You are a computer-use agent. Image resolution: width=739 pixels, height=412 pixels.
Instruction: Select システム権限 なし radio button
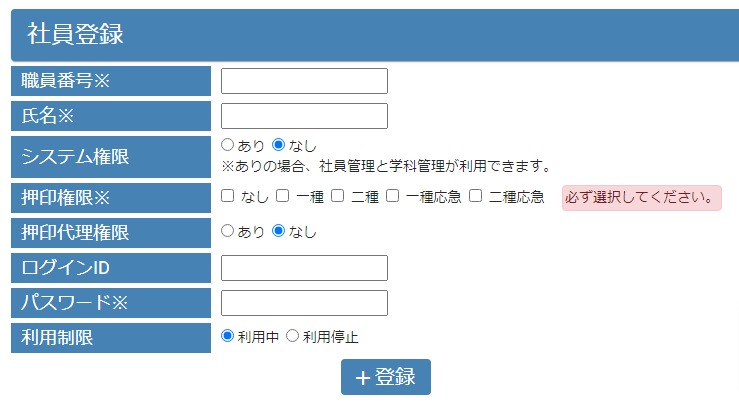point(278,145)
